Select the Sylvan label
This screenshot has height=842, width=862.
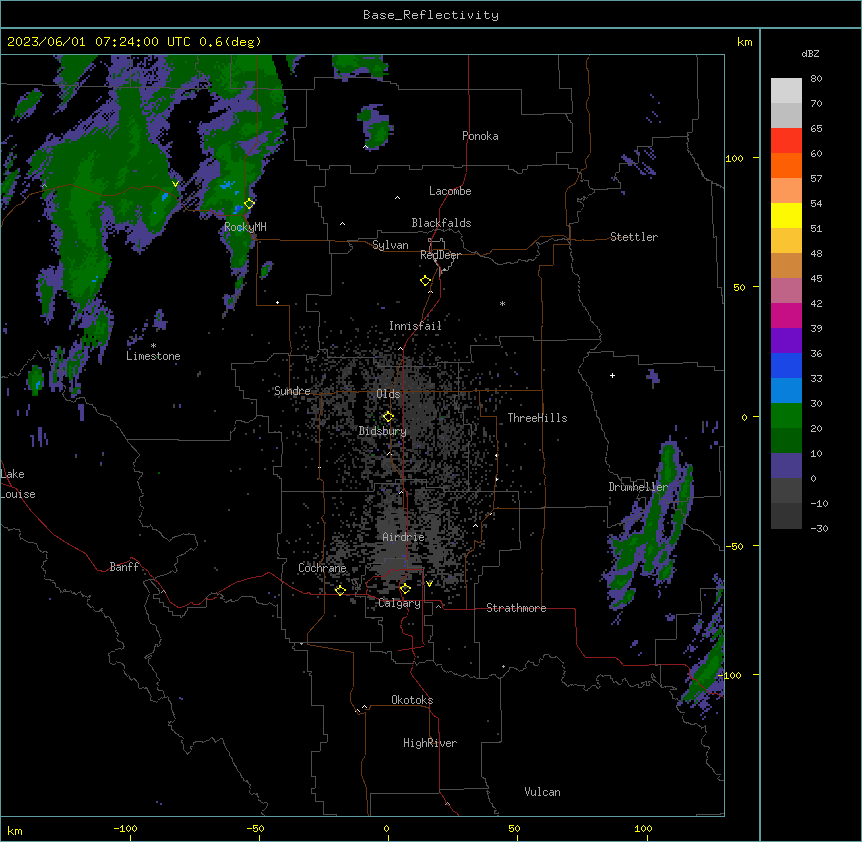pos(390,245)
